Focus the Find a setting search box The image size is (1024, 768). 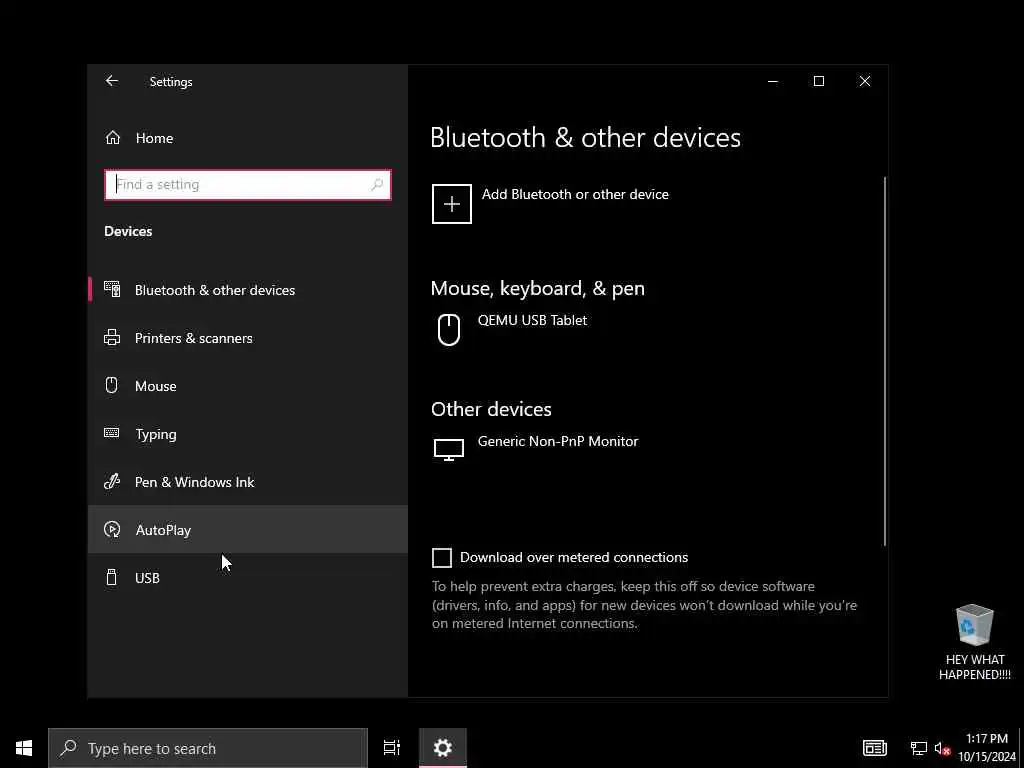tap(248, 185)
